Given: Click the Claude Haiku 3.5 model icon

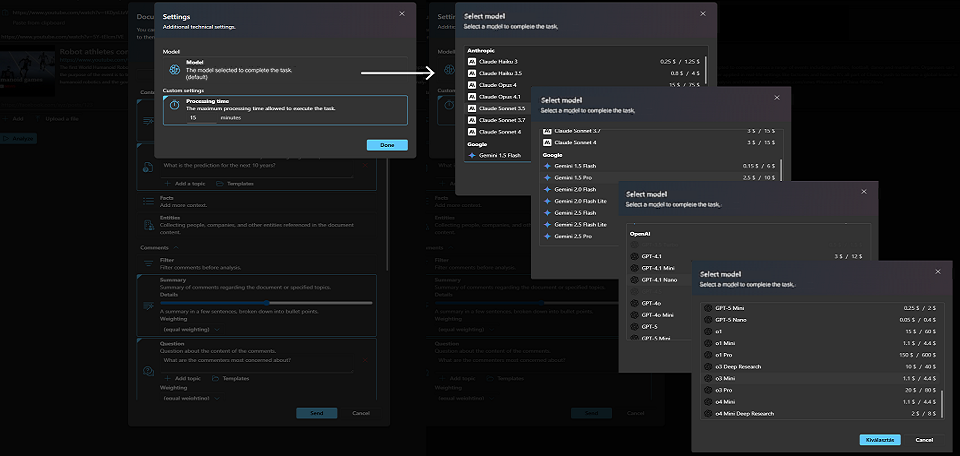Looking at the screenshot, I should pos(472,73).
